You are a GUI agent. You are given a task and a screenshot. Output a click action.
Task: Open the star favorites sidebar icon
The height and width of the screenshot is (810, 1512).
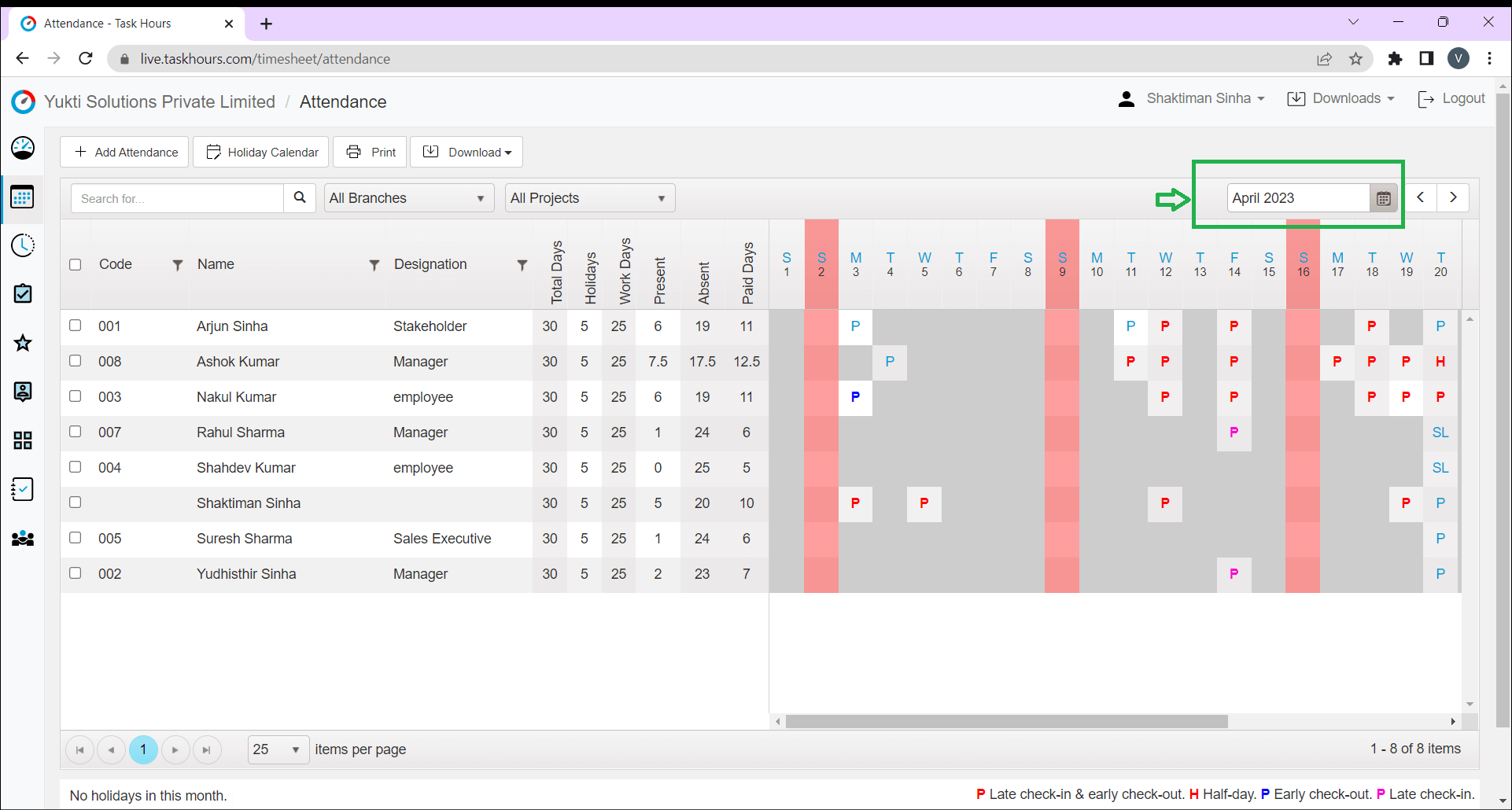[23, 343]
